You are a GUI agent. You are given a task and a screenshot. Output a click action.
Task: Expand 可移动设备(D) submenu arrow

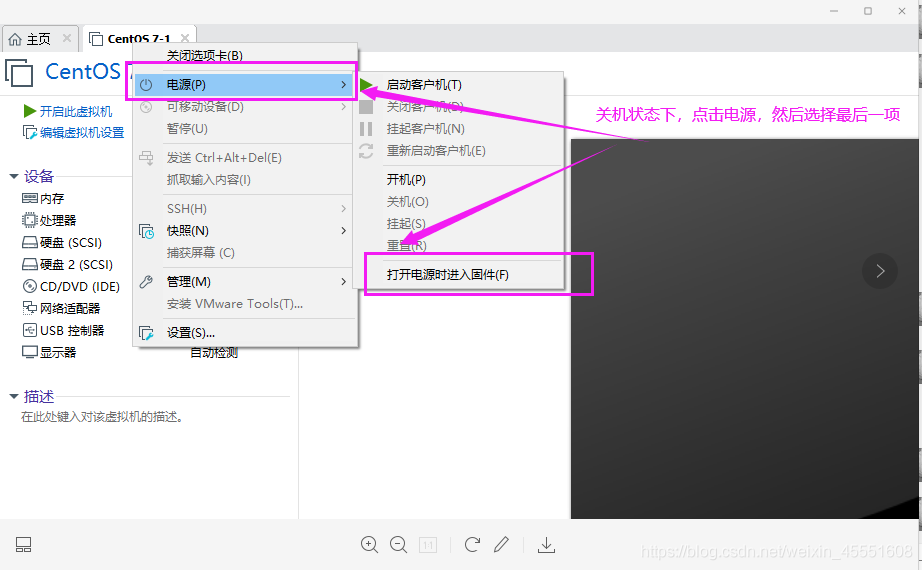(x=343, y=106)
